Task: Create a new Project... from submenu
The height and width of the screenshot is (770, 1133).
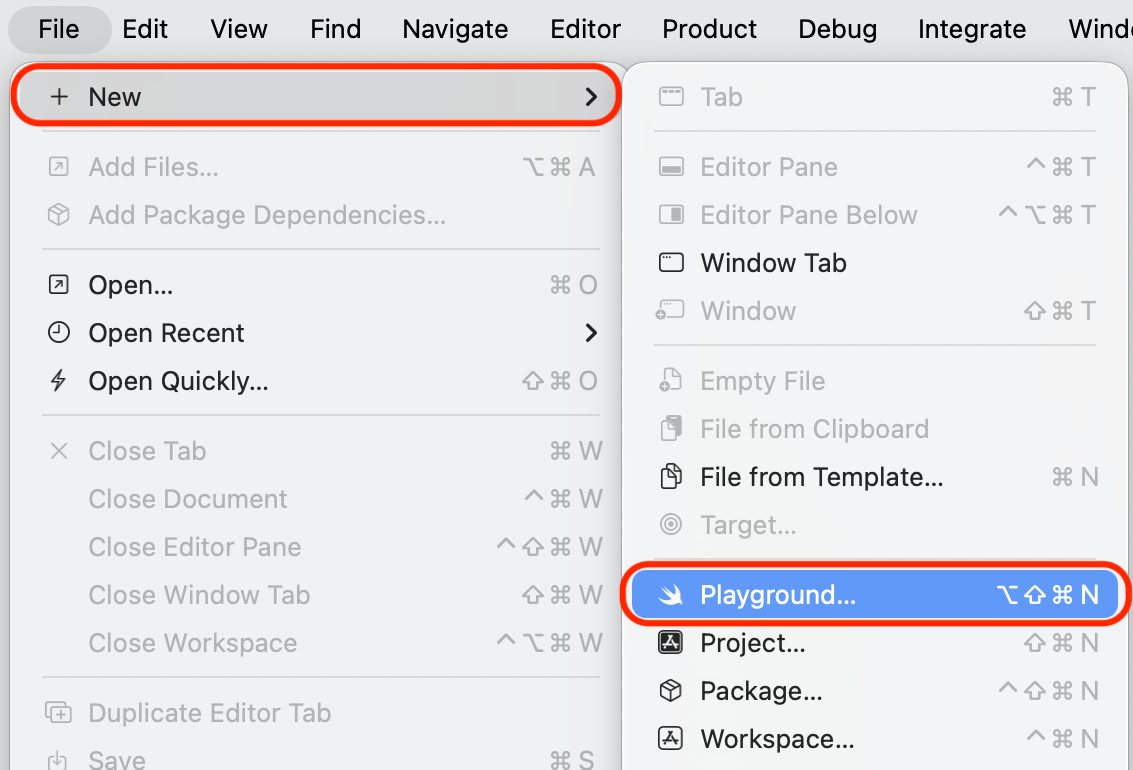Action: [x=876, y=643]
